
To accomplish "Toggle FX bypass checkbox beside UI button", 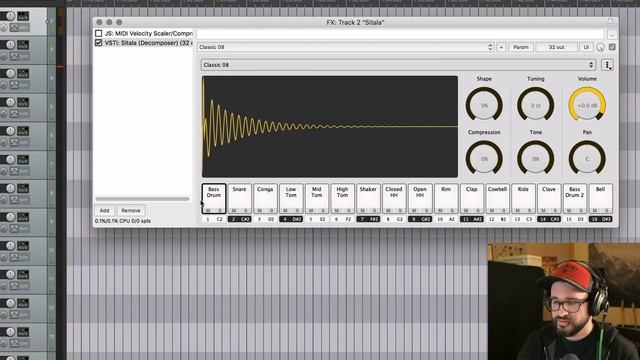I will tap(612, 47).
